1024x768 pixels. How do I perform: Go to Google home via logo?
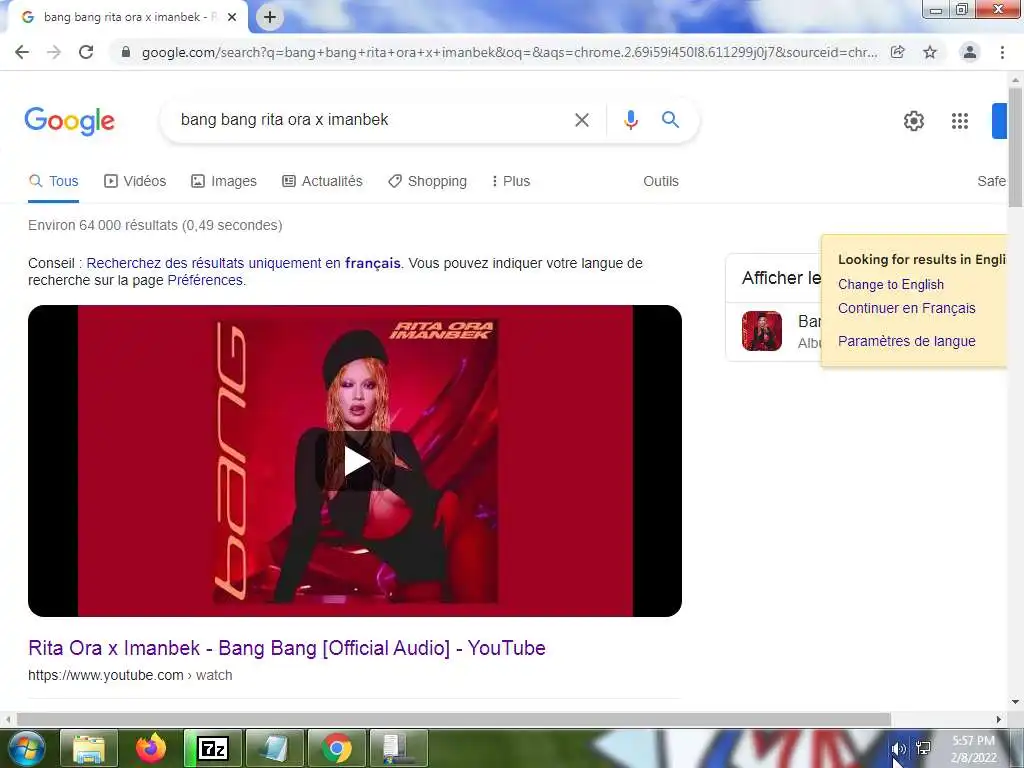pyautogui.click(x=69, y=121)
